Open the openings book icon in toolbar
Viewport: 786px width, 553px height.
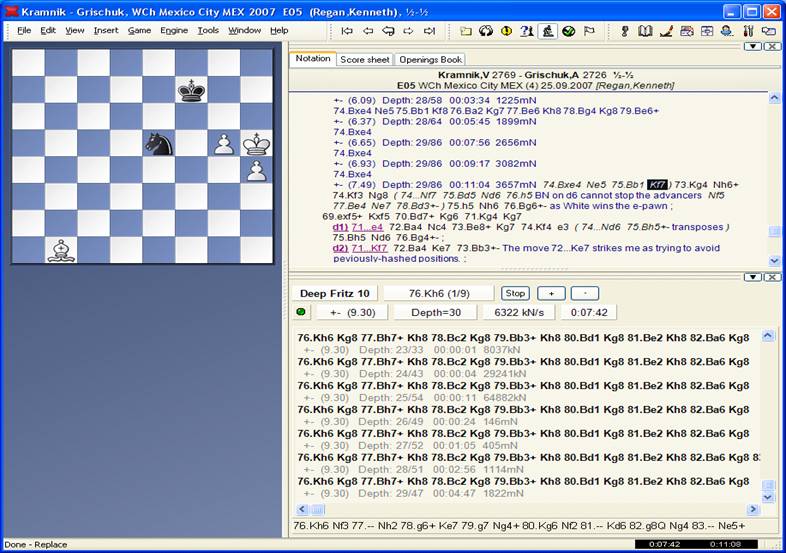(x=645, y=31)
